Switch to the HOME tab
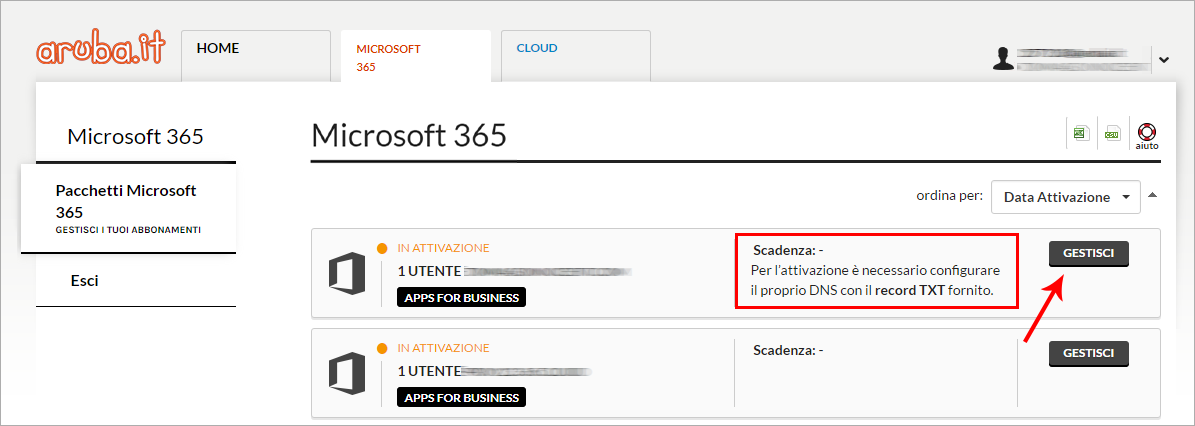 pyautogui.click(x=255, y=55)
